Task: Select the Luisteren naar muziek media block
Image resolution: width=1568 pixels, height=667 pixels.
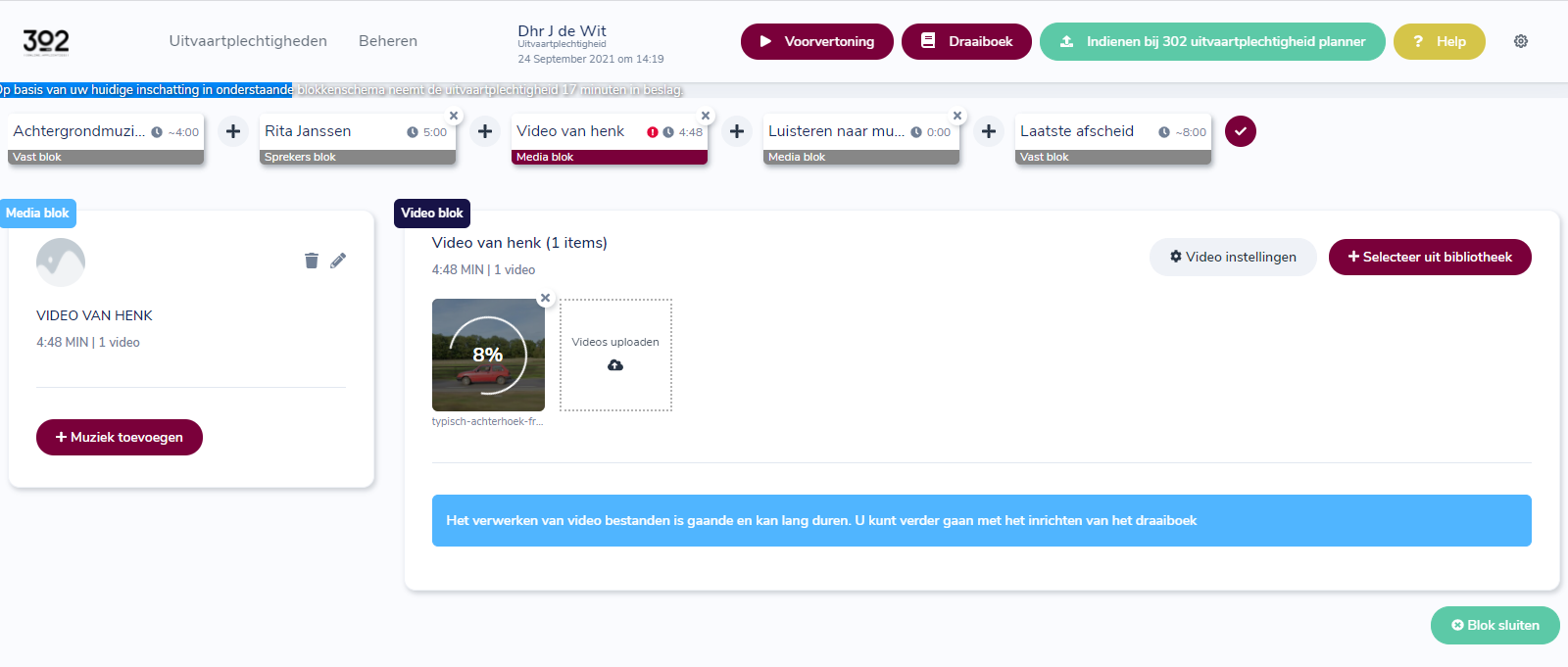Action: [x=861, y=140]
